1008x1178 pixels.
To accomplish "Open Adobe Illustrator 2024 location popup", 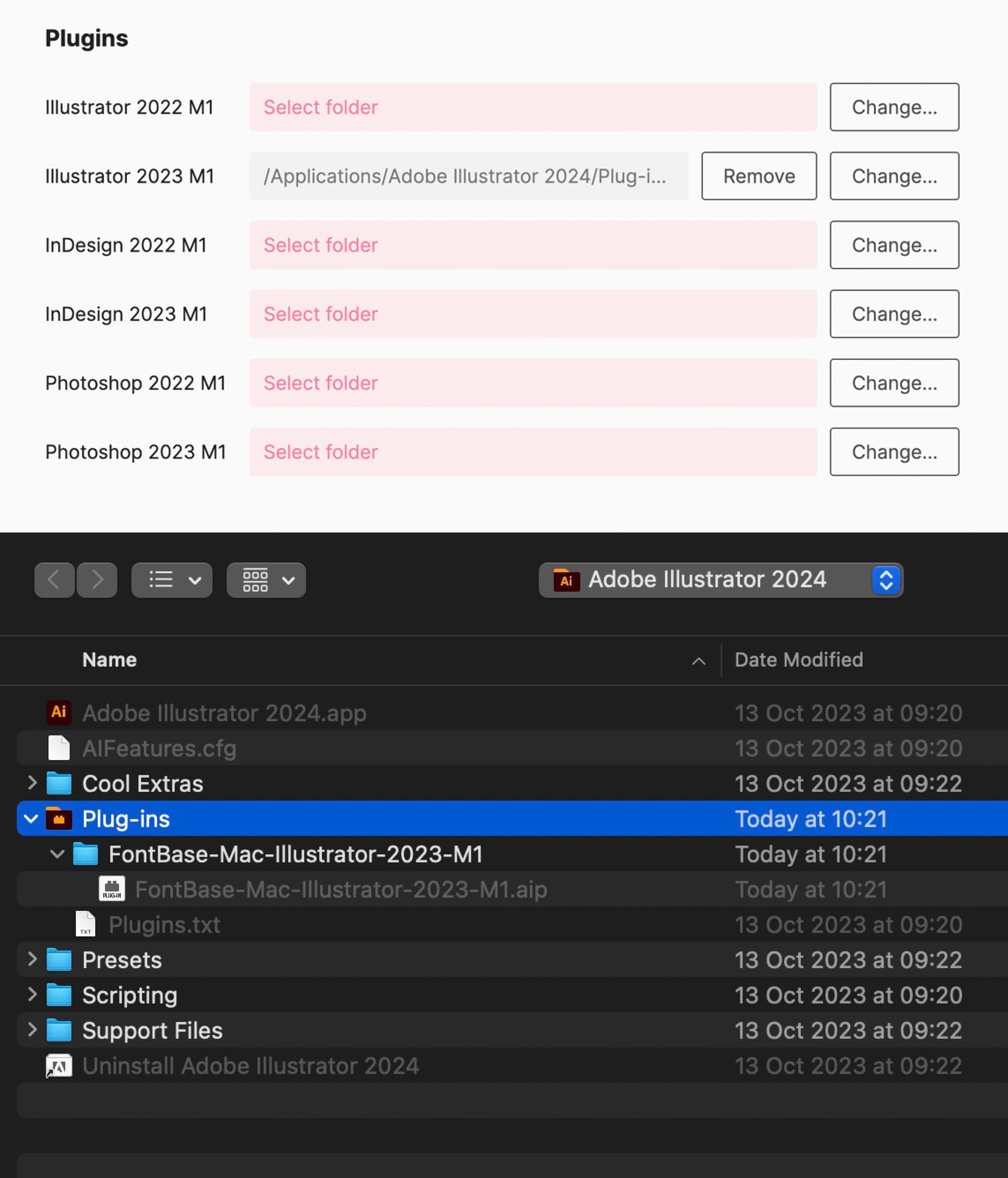I will 720,580.
